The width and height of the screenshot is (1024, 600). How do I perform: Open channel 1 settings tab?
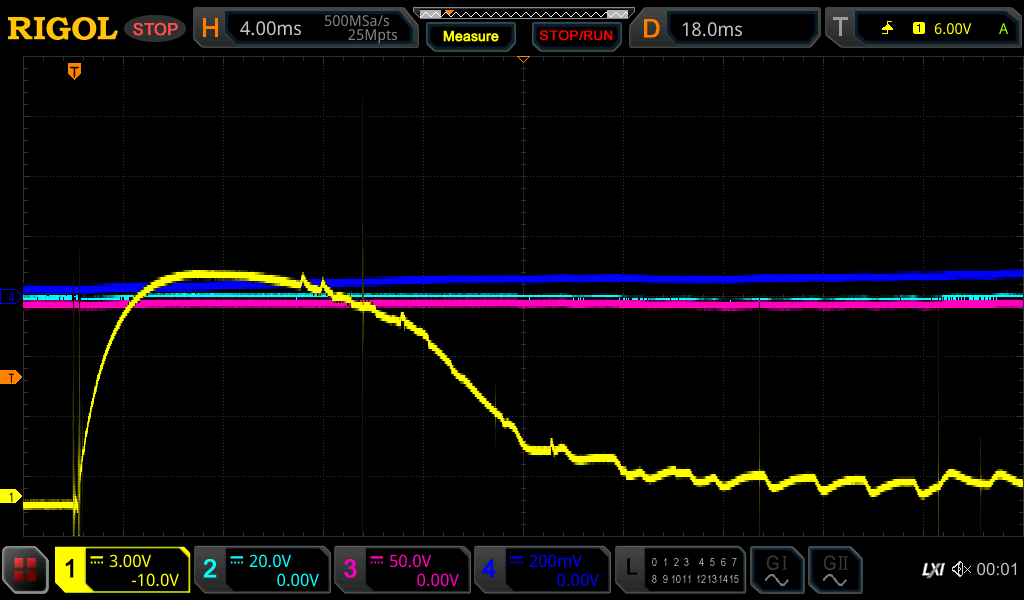pos(122,570)
